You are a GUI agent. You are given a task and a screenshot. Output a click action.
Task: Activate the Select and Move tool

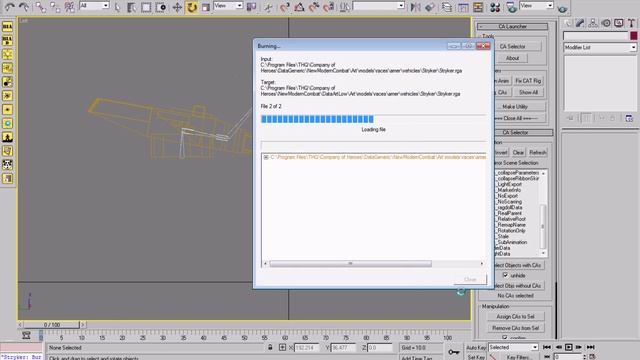177,7
